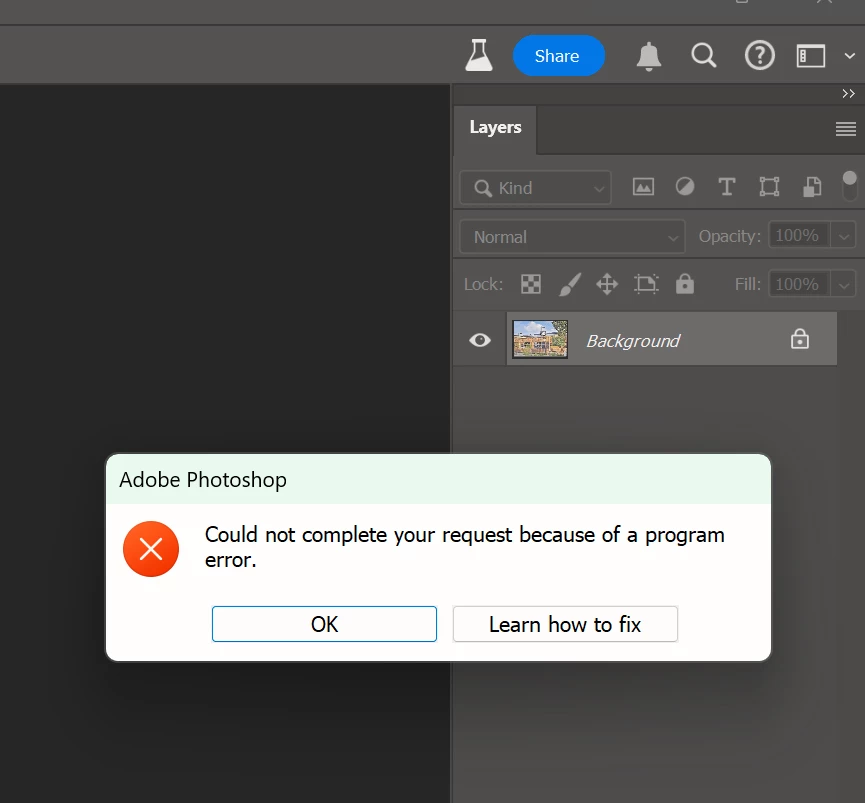865x803 pixels.
Task: Select the Background layer name
Action: tap(633, 341)
